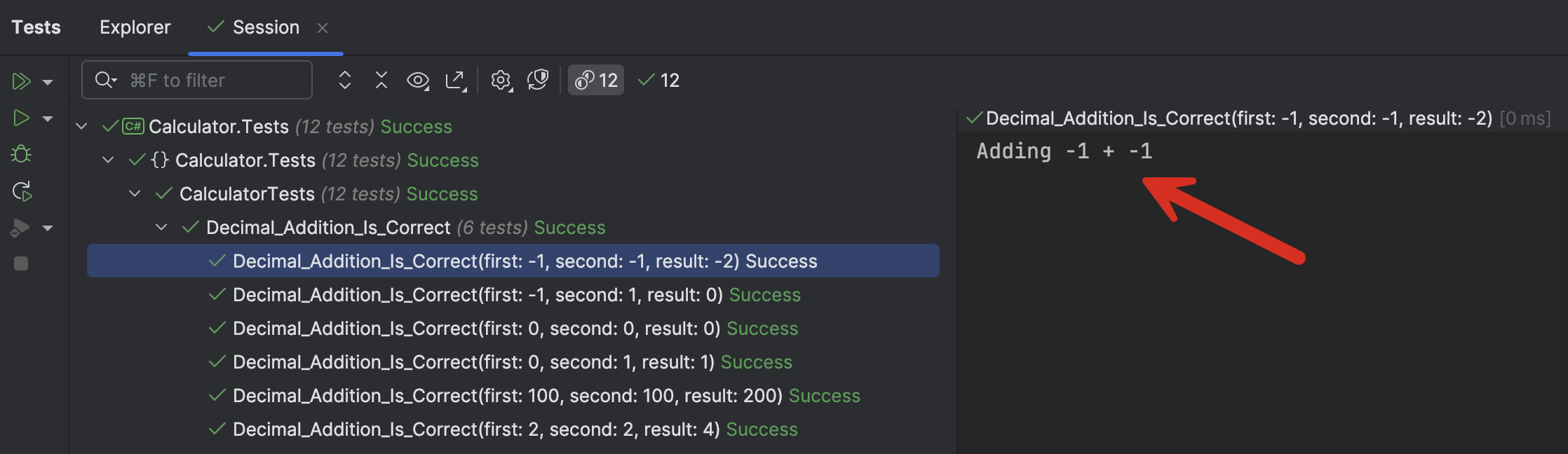Click the Debug bug icon

point(21,154)
